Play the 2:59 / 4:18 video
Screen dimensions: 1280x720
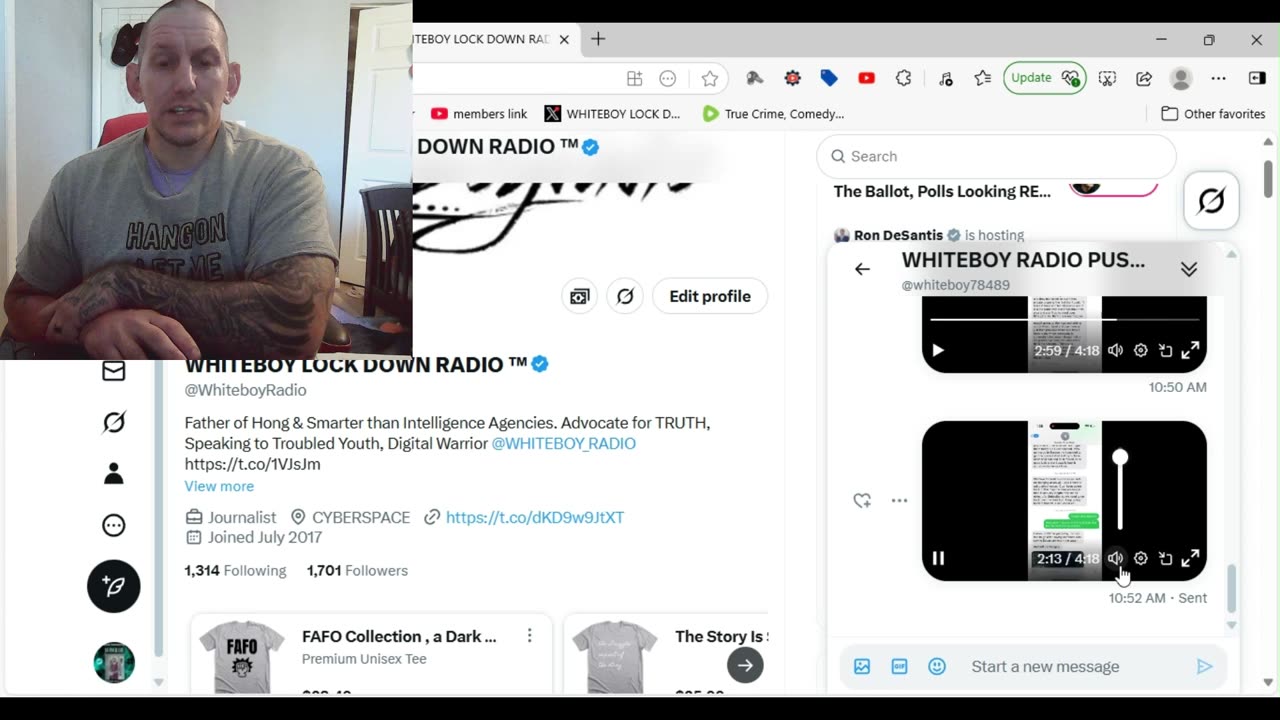point(938,350)
